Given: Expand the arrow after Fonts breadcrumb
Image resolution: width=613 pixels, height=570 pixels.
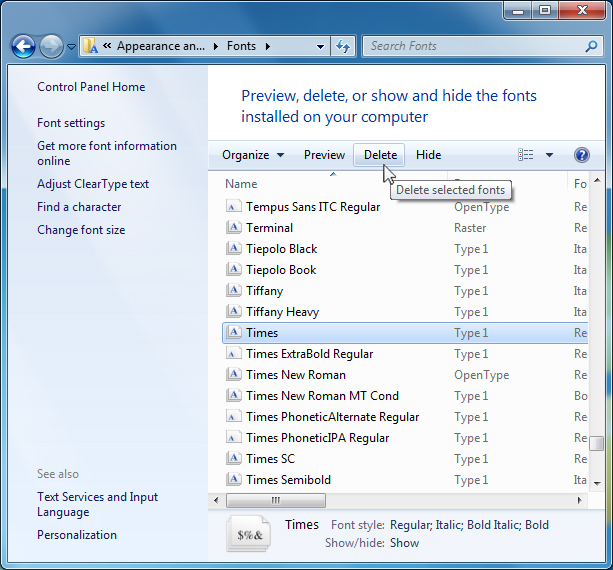Looking at the screenshot, I should pos(268,47).
